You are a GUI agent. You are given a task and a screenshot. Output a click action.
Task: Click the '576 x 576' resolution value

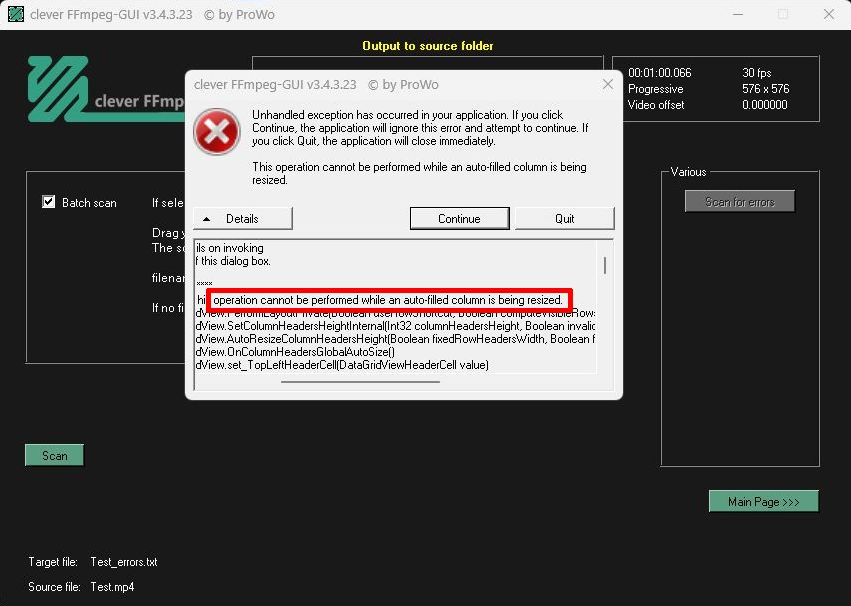pyautogui.click(x=765, y=89)
